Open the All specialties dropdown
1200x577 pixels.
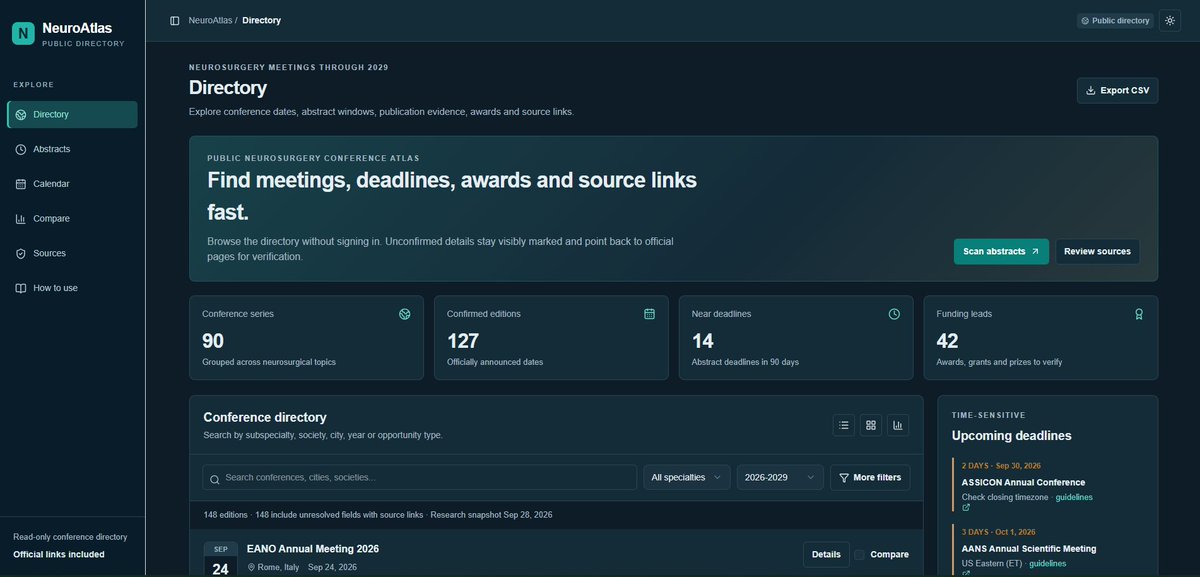coord(686,477)
